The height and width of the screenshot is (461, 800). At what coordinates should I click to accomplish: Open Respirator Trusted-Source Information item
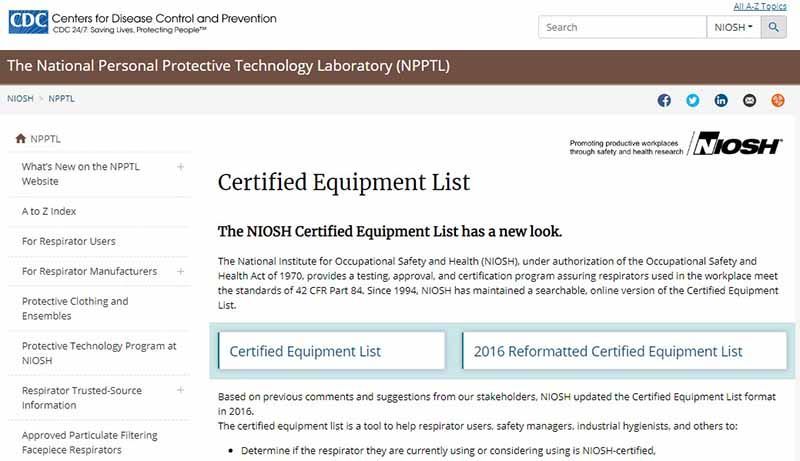(82, 398)
